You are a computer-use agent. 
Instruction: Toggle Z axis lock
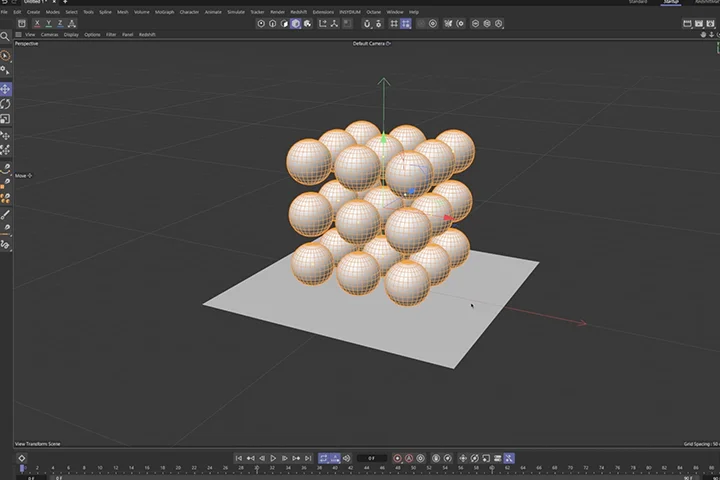click(60, 23)
